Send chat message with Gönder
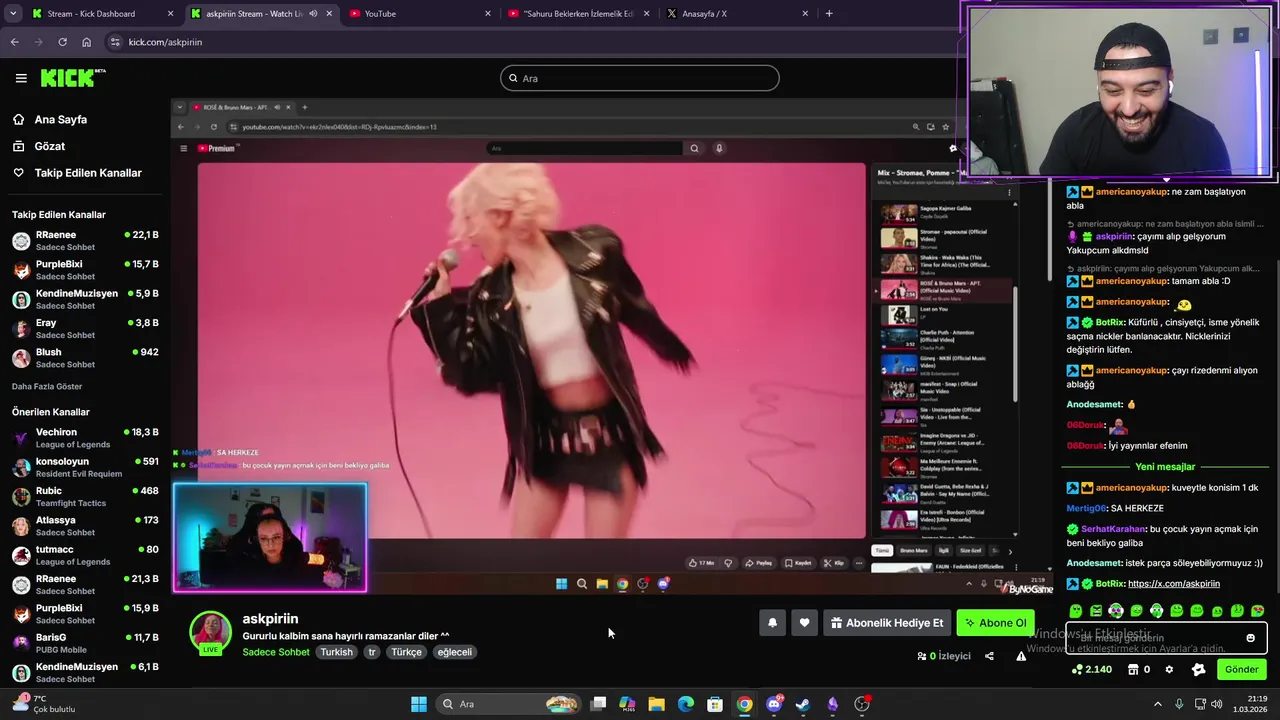 click(x=1241, y=669)
